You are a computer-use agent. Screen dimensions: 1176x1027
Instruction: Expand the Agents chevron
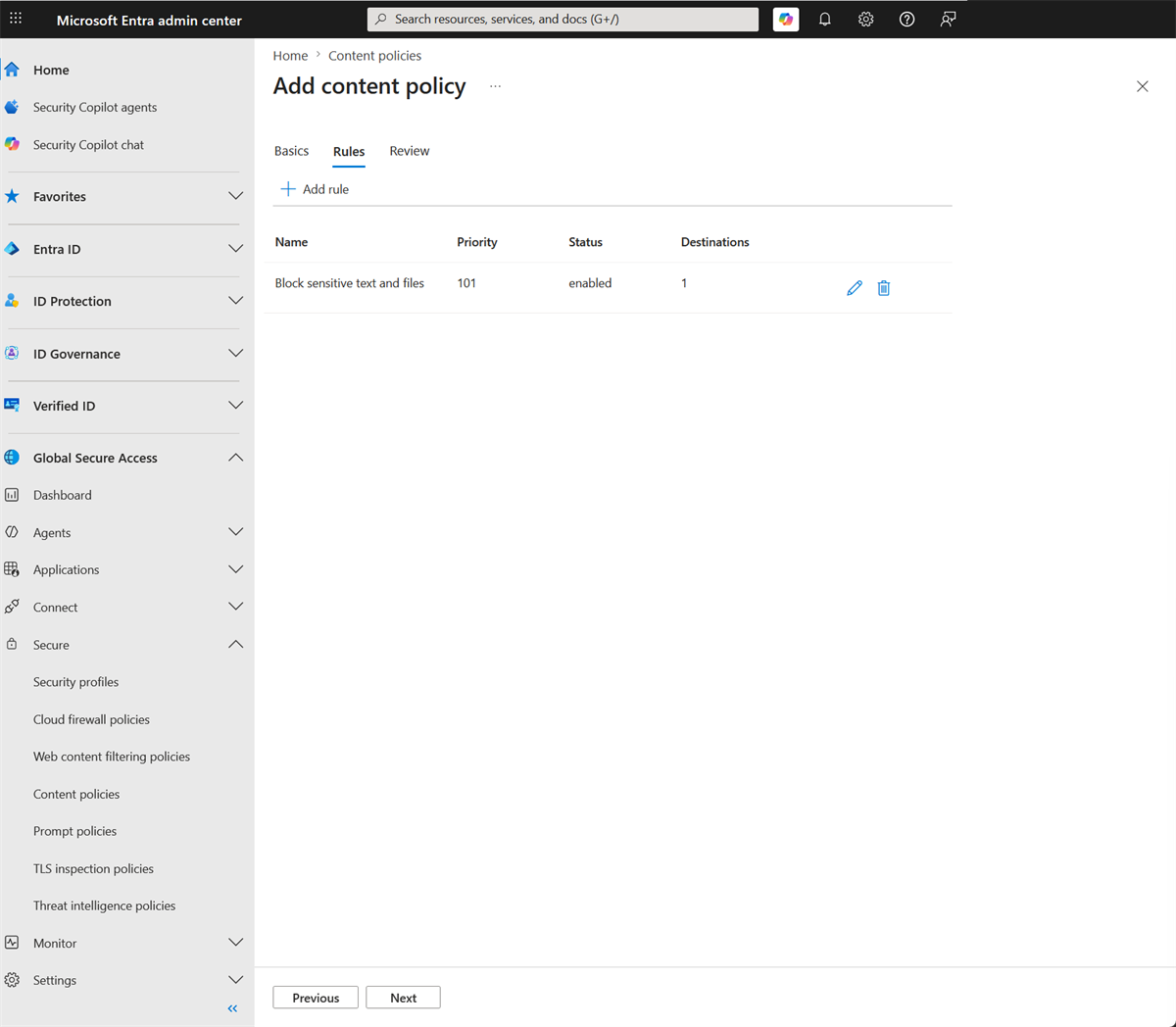coord(235,532)
